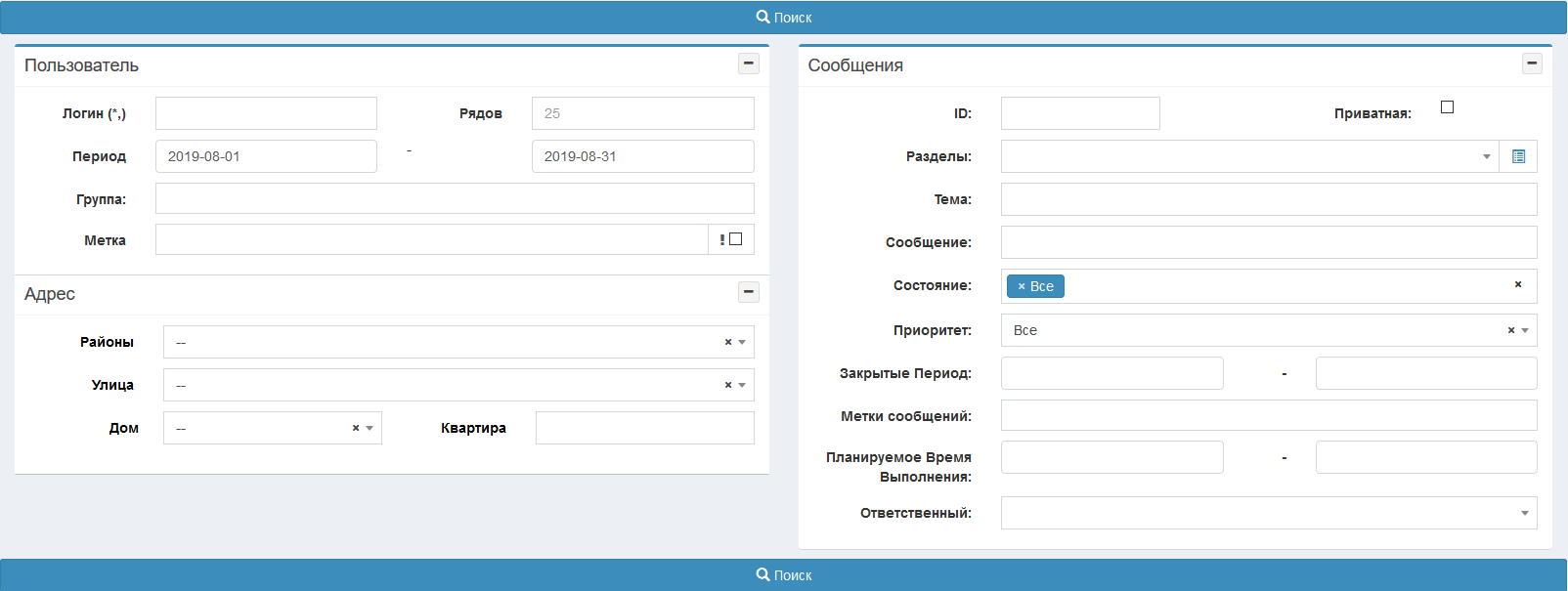Collapse the Сообщения panel
The width and height of the screenshot is (1568, 591).
point(1532,63)
